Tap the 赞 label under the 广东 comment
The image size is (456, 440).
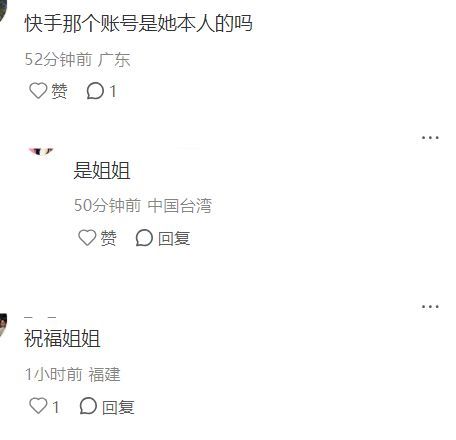pyautogui.click(x=59, y=91)
